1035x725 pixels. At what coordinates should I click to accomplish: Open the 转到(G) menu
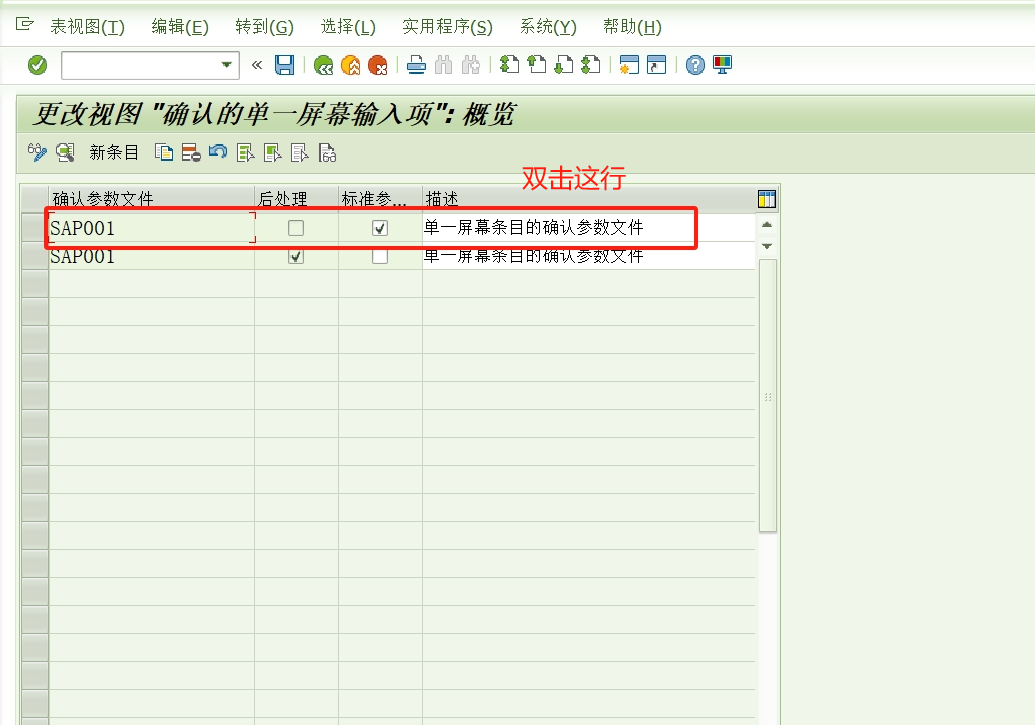click(264, 26)
